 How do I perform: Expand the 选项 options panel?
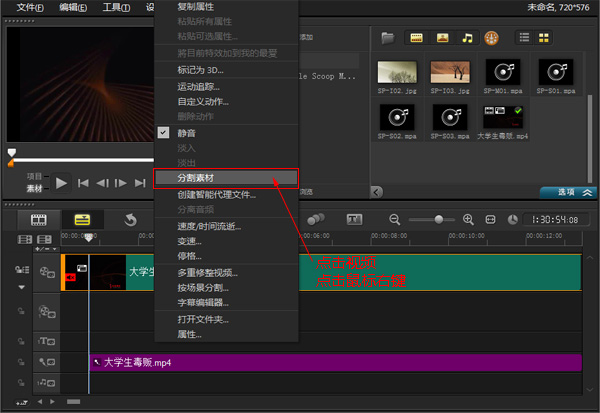click(x=568, y=192)
